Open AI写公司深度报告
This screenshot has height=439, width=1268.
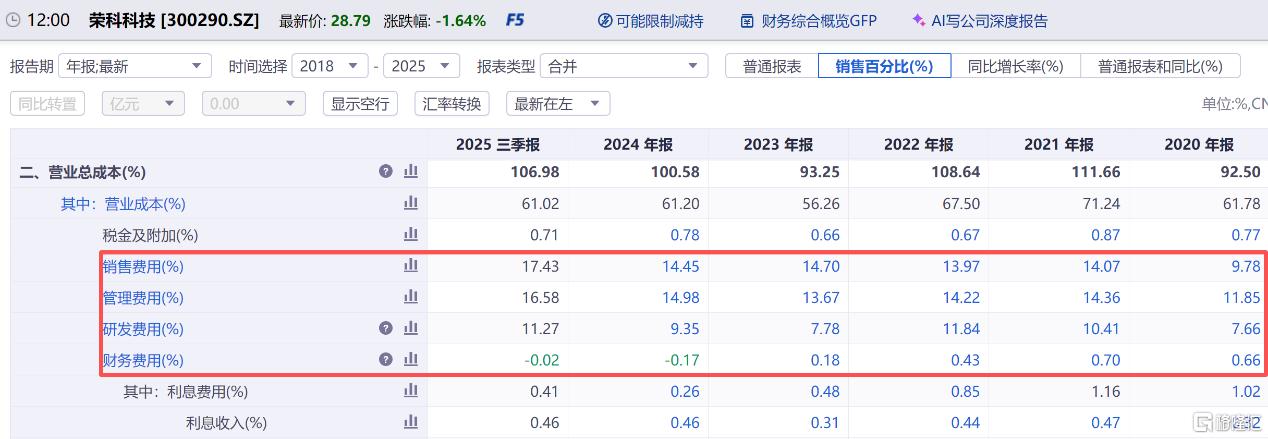(980, 20)
